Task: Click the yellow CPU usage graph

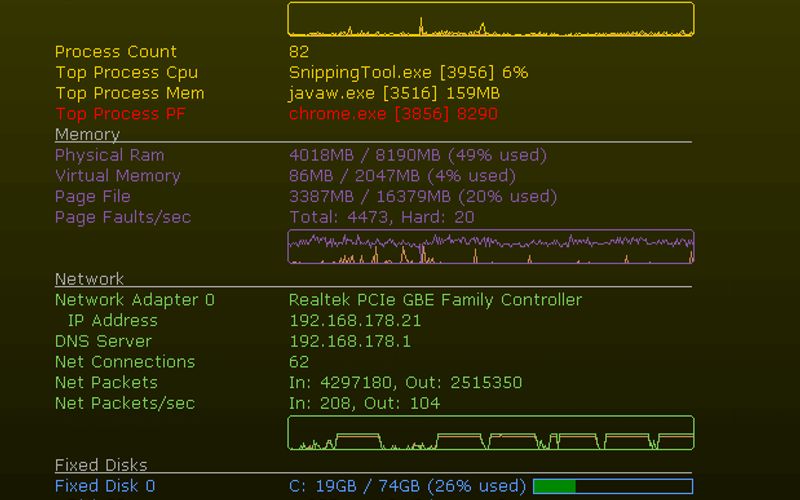Action: point(490,20)
